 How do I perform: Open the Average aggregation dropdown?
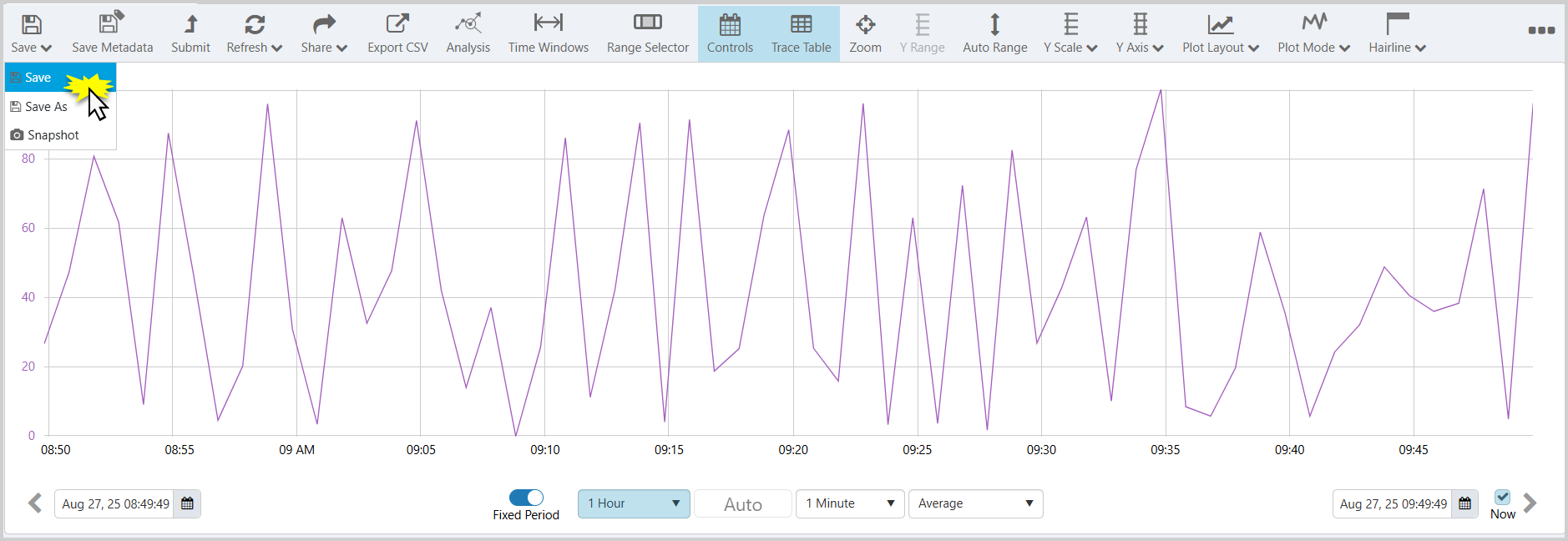pos(975,503)
